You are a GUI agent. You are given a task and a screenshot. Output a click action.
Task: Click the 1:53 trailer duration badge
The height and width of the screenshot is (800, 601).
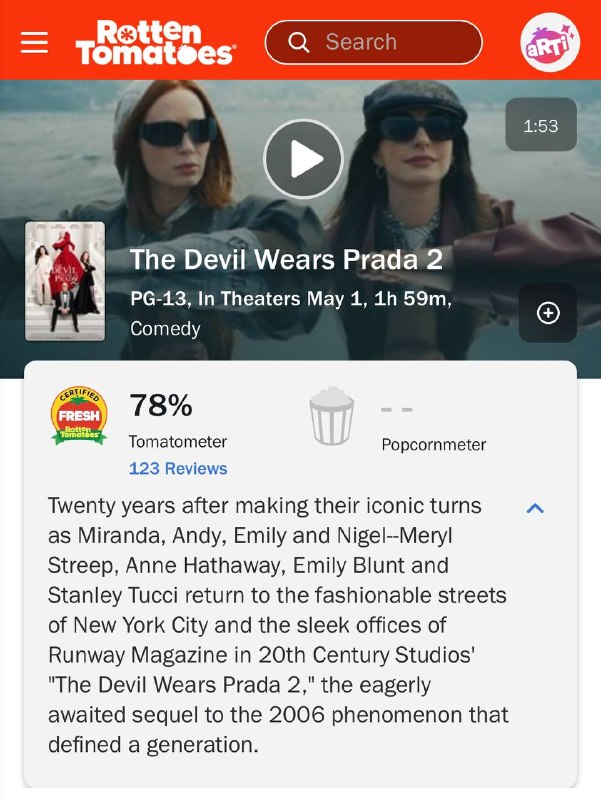pos(541,124)
